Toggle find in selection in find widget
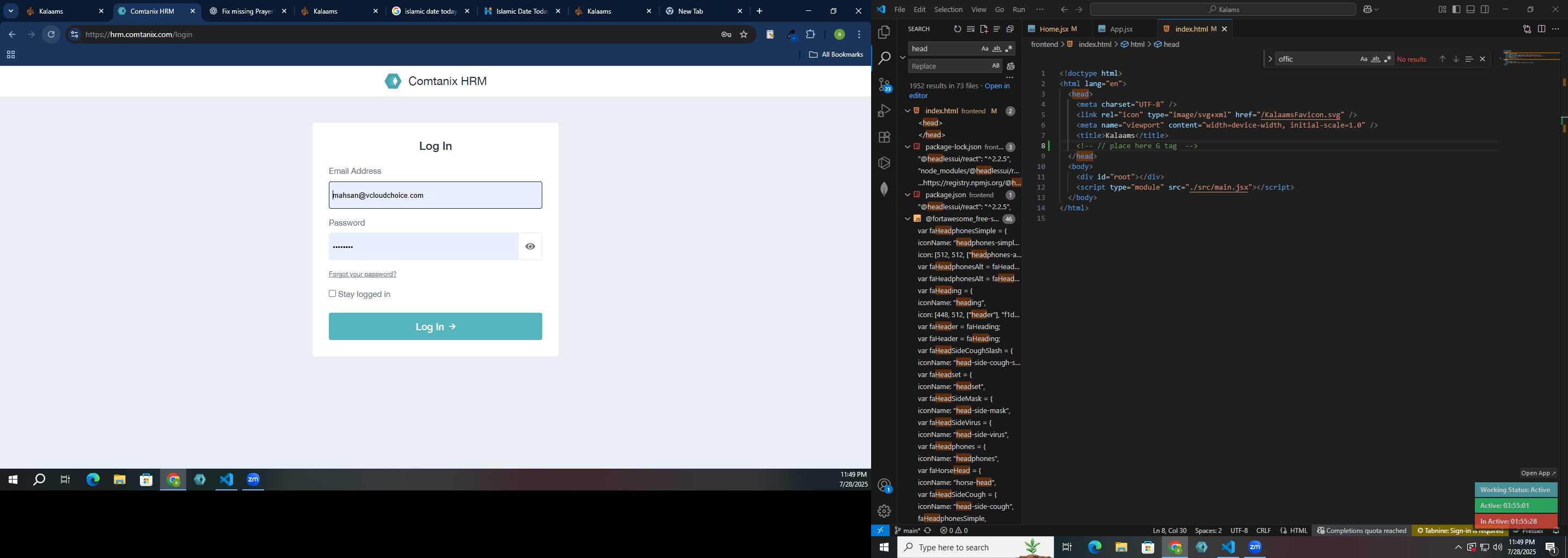The image size is (1568, 558). click(x=1469, y=59)
